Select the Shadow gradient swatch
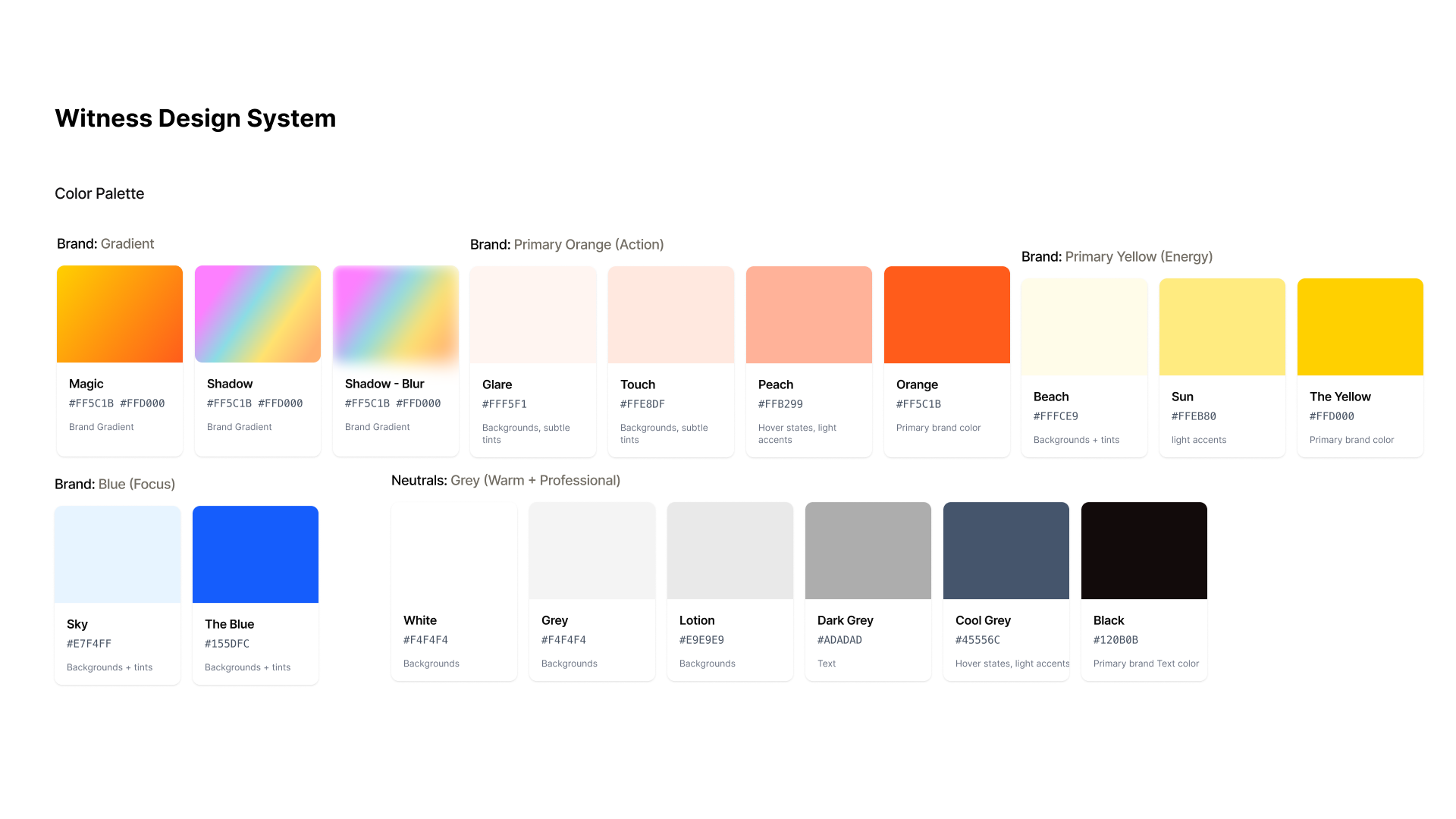Screen dimensions: 1456x819 [258, 314]
